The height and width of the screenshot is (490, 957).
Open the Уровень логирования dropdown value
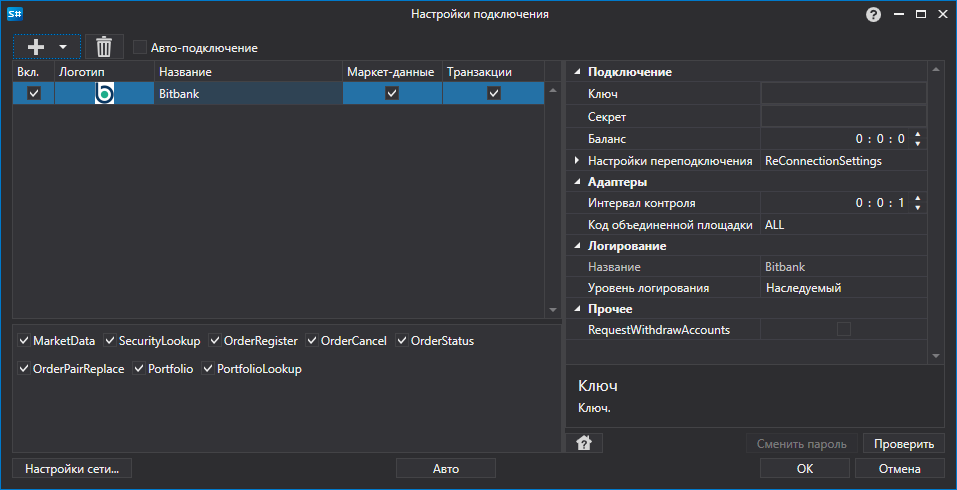pos(843,288)
